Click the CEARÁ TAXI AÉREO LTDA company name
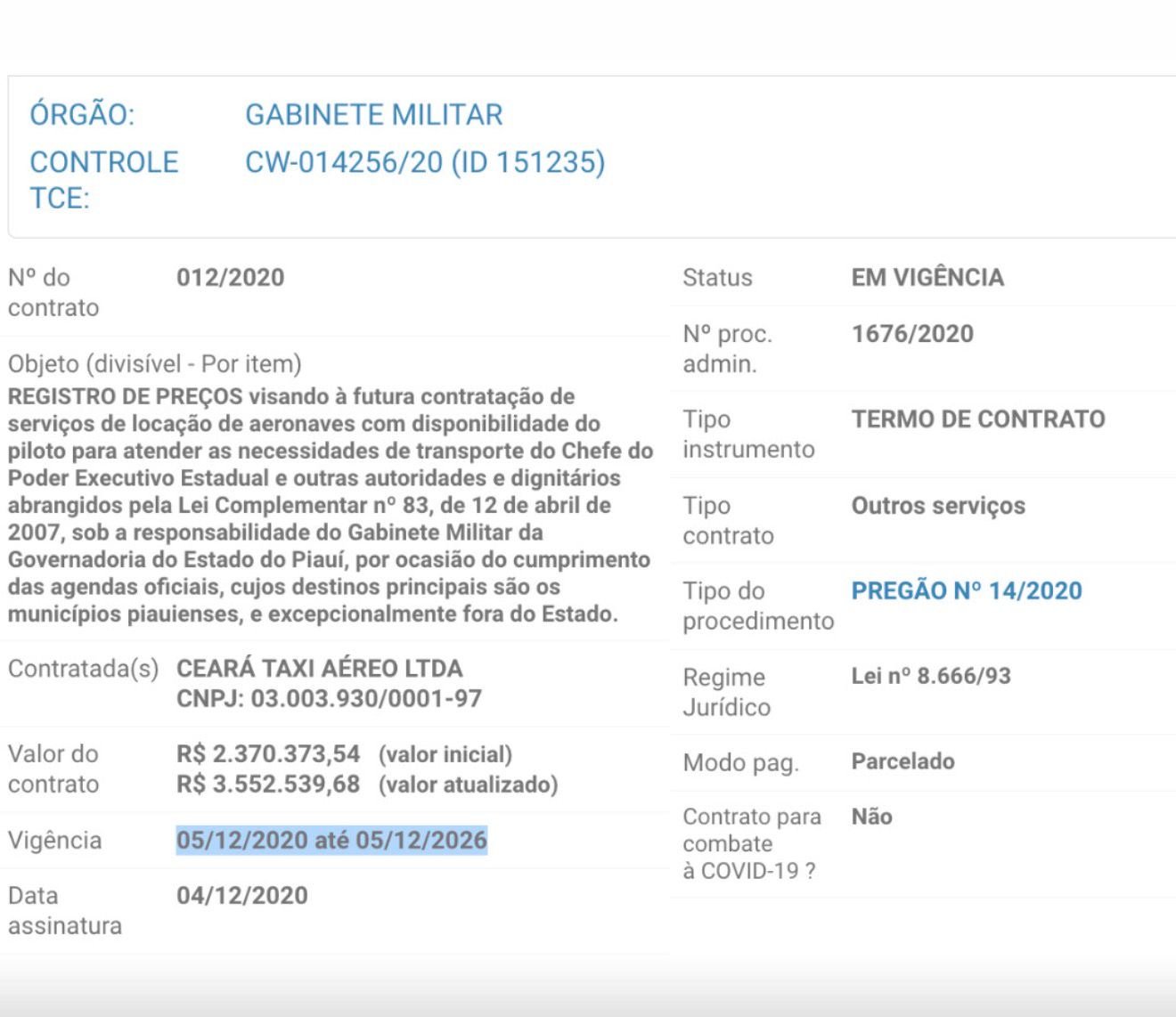This screenshot has height=1017, width=1176. point(319,669)
